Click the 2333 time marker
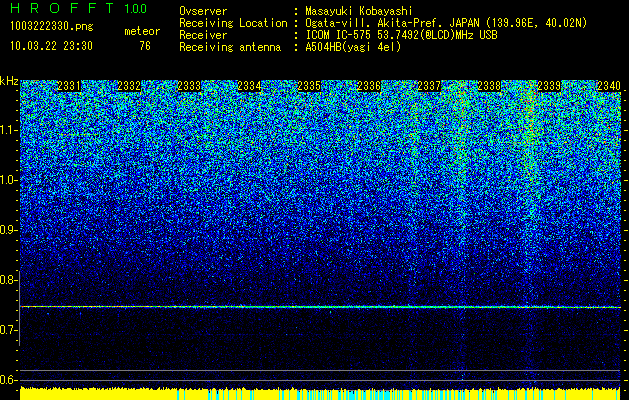 [189, 86]
